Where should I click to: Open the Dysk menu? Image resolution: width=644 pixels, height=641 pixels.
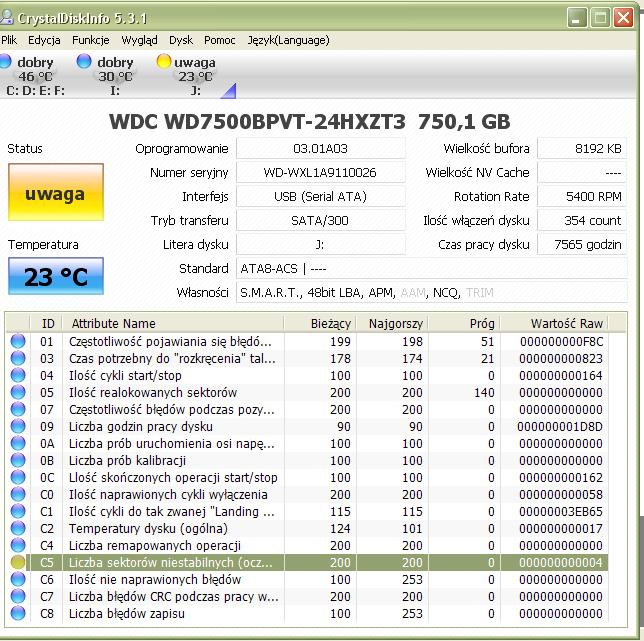(181, 40)
